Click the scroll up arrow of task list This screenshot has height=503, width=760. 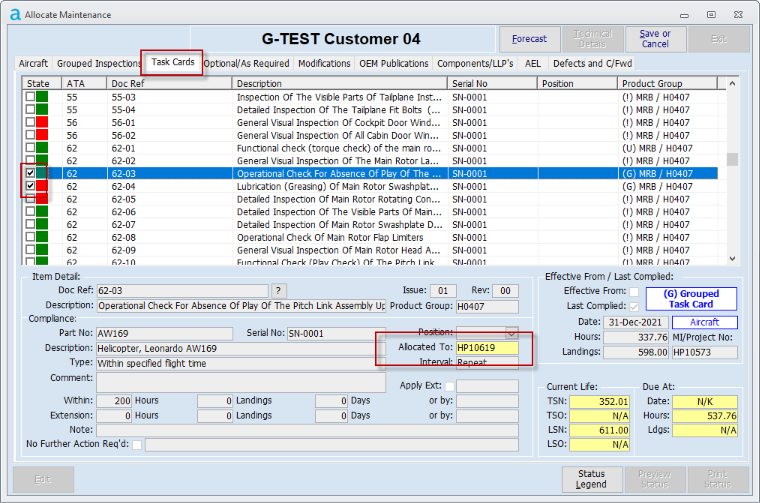732,84
